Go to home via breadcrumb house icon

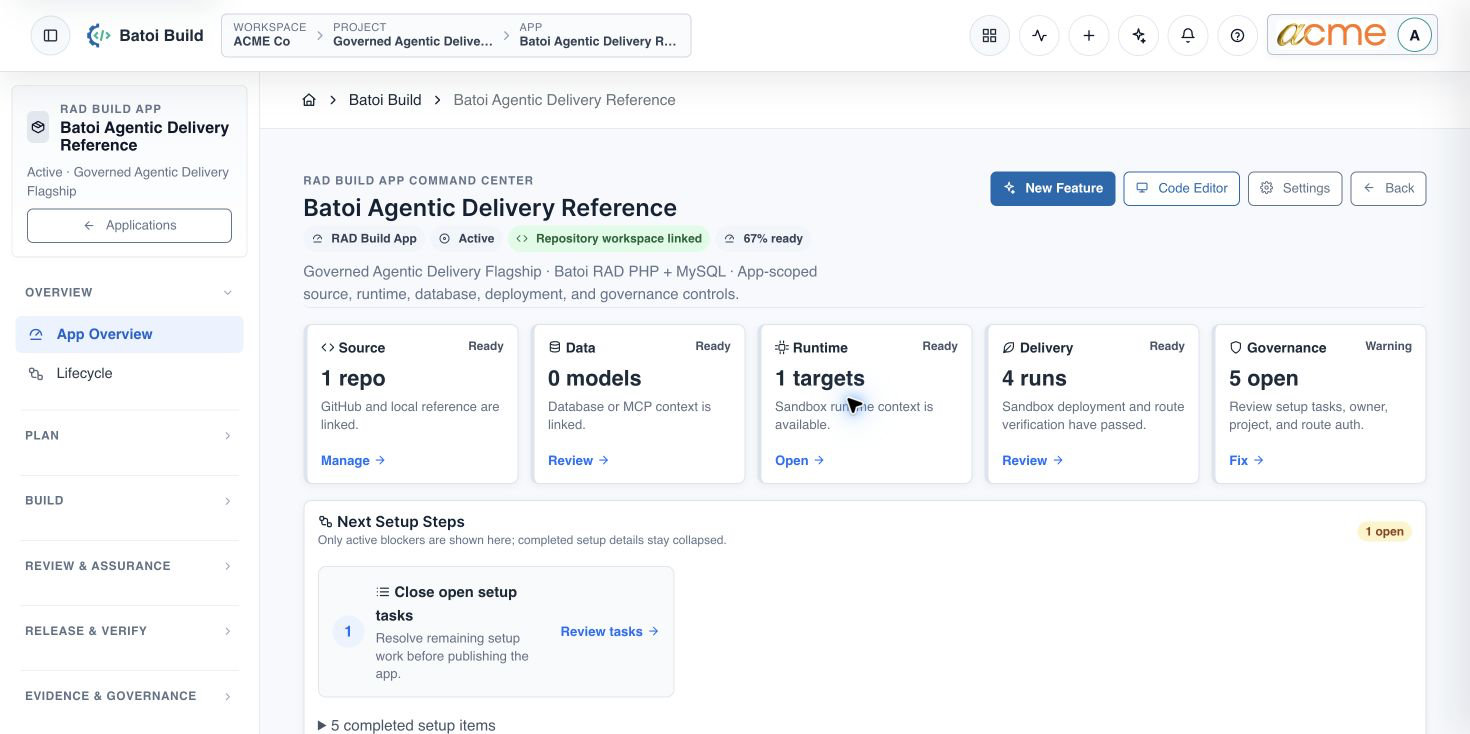point(309,100)
